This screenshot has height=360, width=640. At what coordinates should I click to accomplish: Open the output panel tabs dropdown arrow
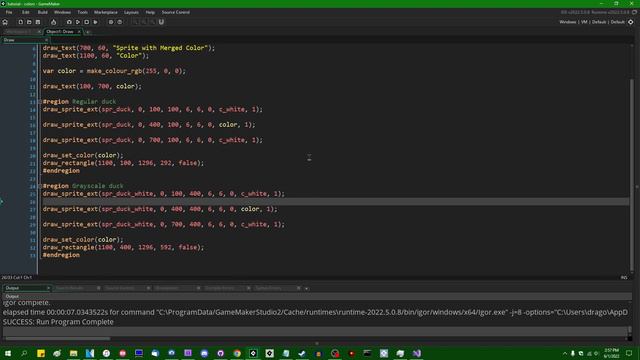coord(307,289)
